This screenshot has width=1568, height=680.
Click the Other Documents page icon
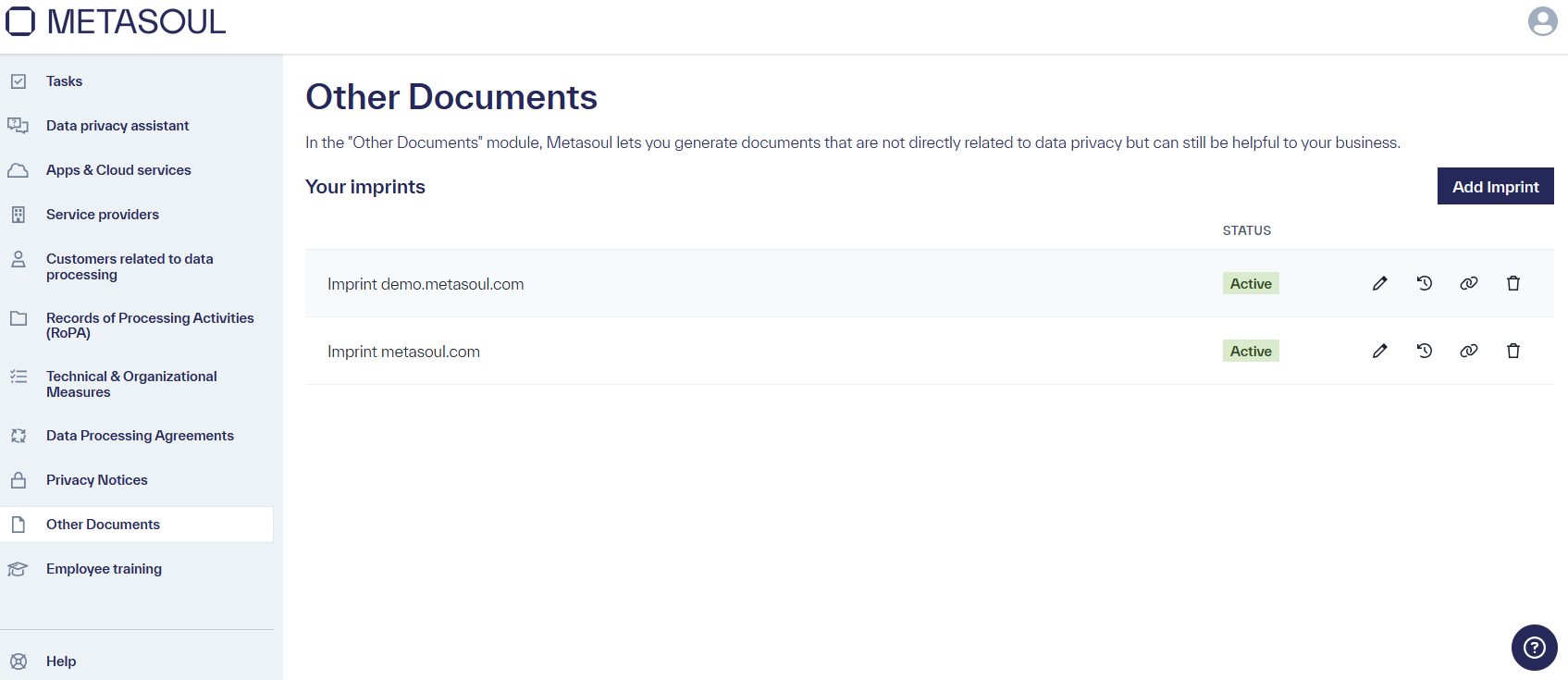pos(19,525)
